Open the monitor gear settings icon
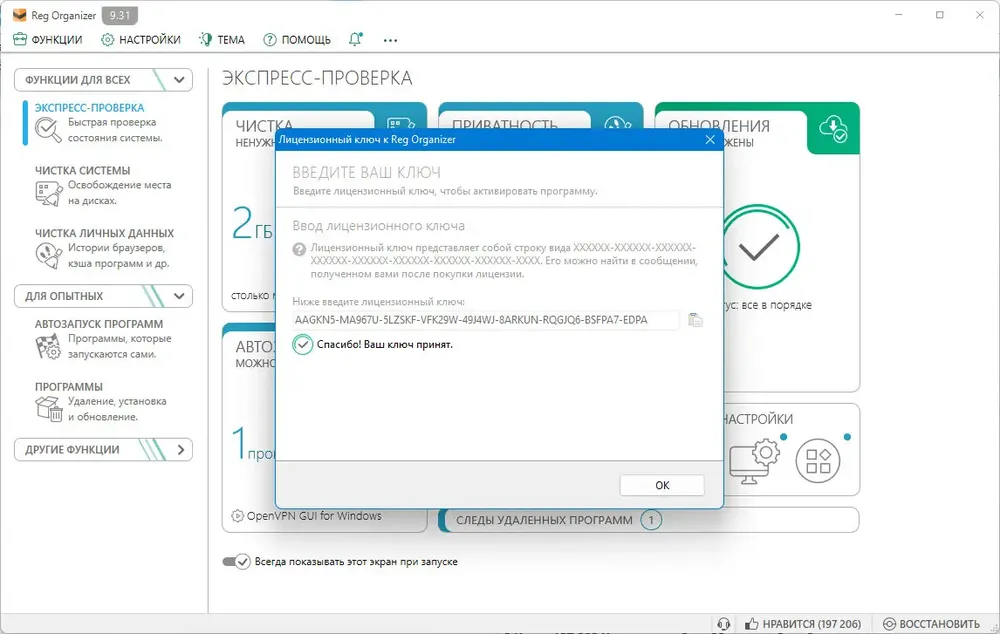 click(x=754, y=461)
